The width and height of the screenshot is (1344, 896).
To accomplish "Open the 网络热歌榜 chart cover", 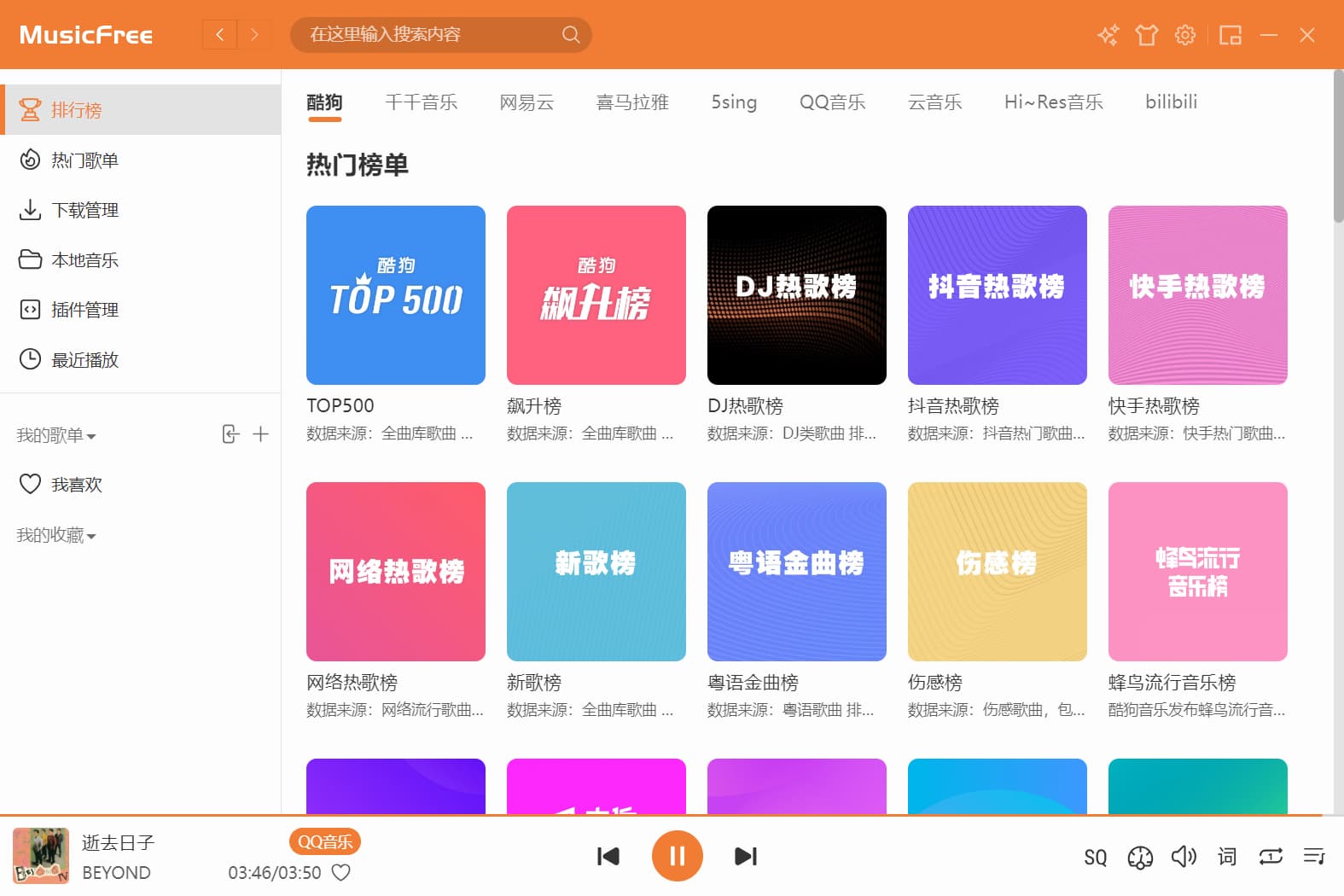I will 396,572.
